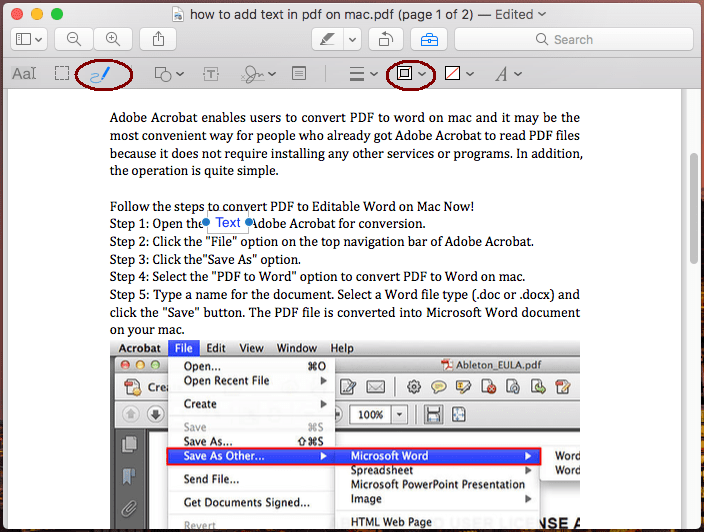Click the down arrow page button in Acrobat image
The width and height of the screenshot is (704, 532).
coord(156,414)
